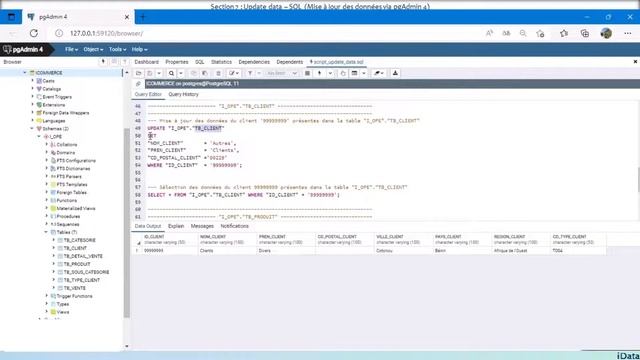
Task: Open a new browser tab with plus
Action: click(x=143, y=17)
